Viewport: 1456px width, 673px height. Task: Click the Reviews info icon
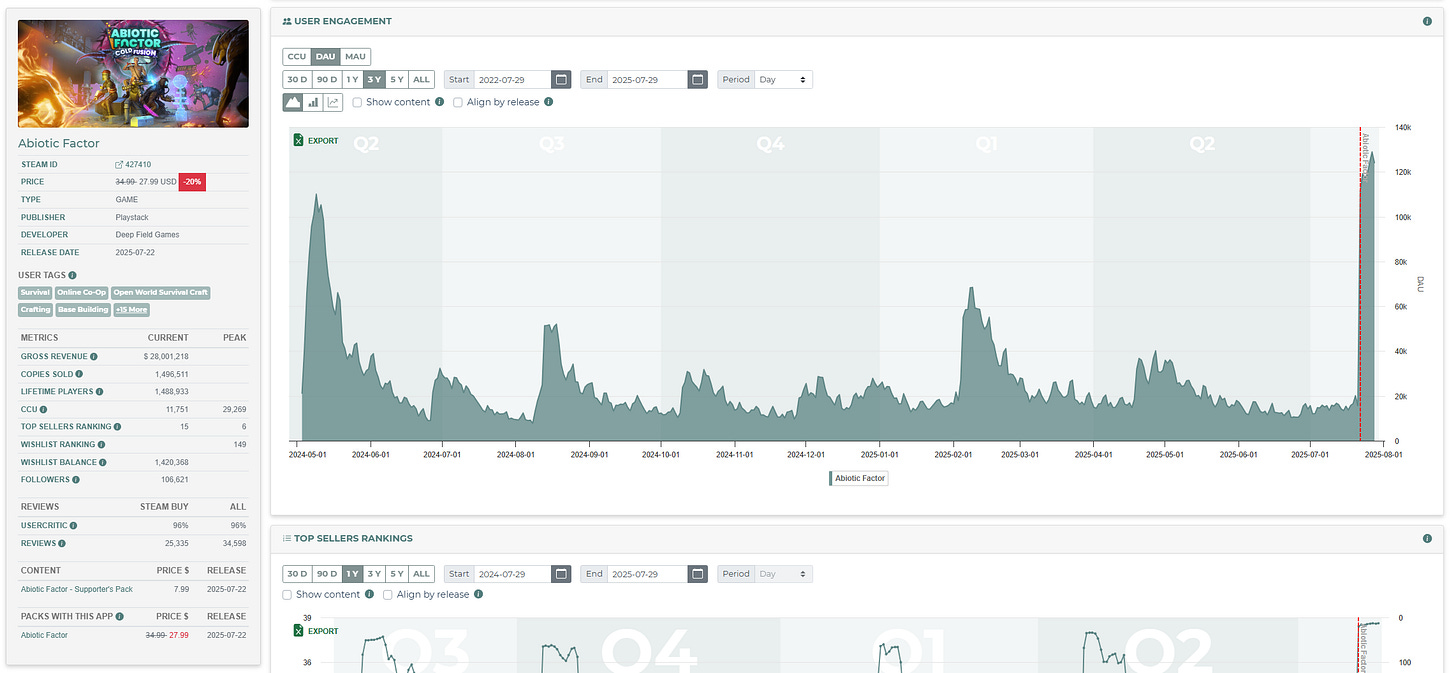point(62,543)
